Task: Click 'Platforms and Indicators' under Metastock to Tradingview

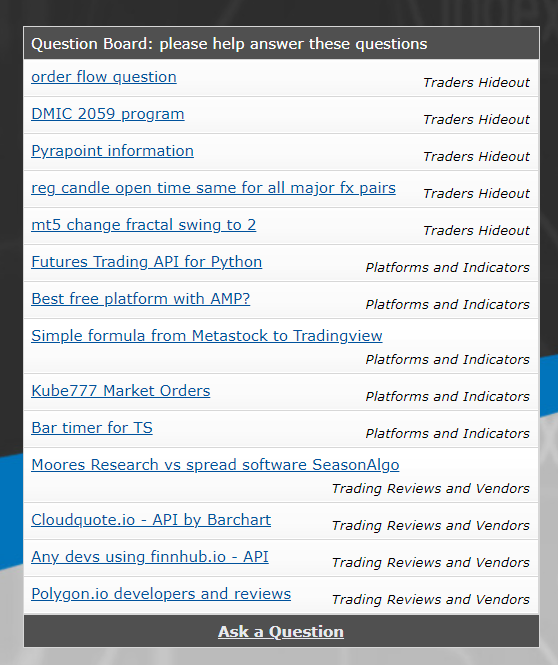Action: (x=448, y=359)
